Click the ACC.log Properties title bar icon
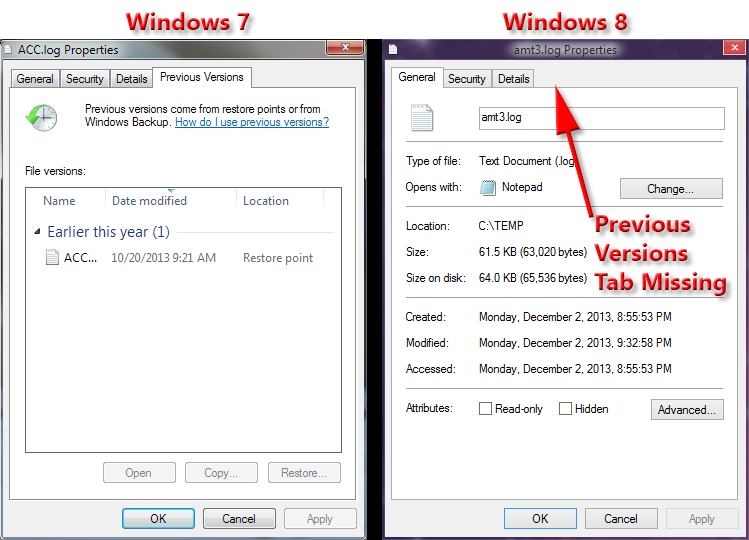This screenshot has width=749, height=540. pos(8,50)
